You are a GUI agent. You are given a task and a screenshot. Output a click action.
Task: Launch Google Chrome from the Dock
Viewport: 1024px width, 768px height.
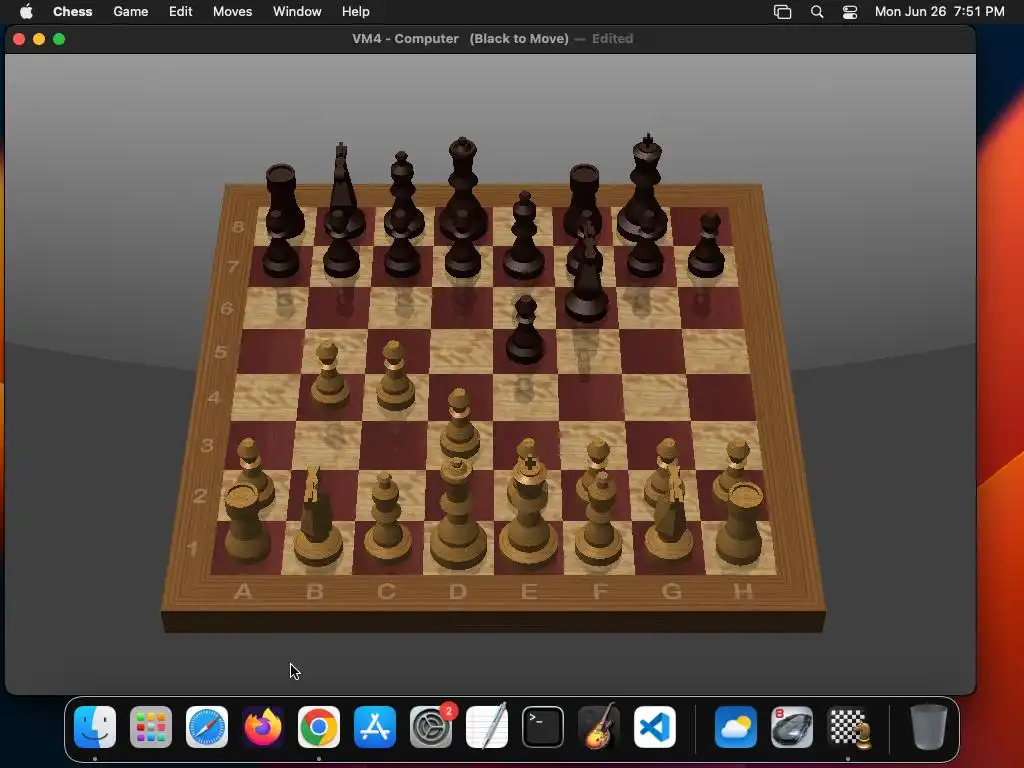tap(319, 727)
